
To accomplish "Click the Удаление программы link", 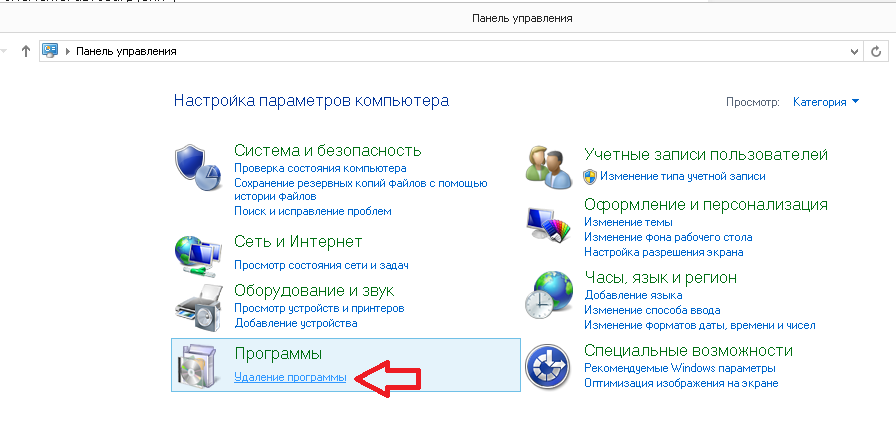I will click(290, 378).
